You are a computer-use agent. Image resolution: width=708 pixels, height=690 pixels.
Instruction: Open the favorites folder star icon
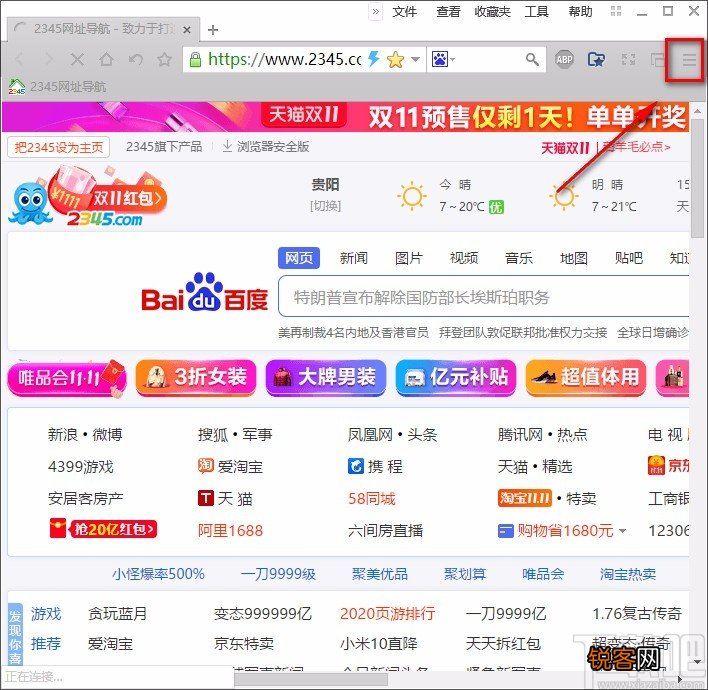596,59
